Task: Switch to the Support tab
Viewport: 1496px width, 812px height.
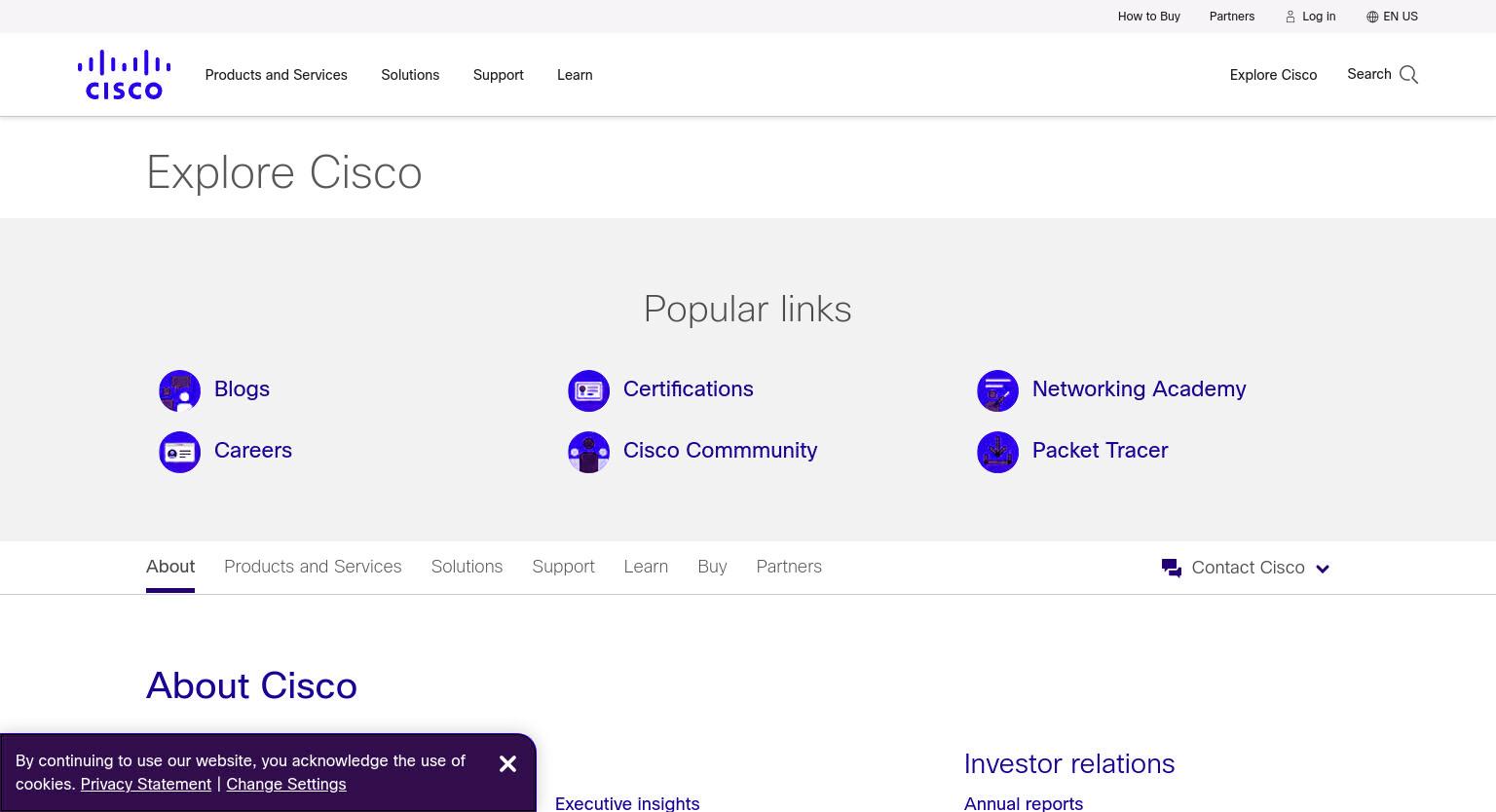Action: tap(563, 567)
